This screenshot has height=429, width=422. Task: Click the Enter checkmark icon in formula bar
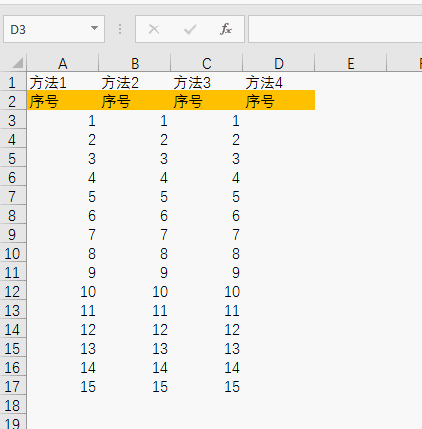pos(190,29)
